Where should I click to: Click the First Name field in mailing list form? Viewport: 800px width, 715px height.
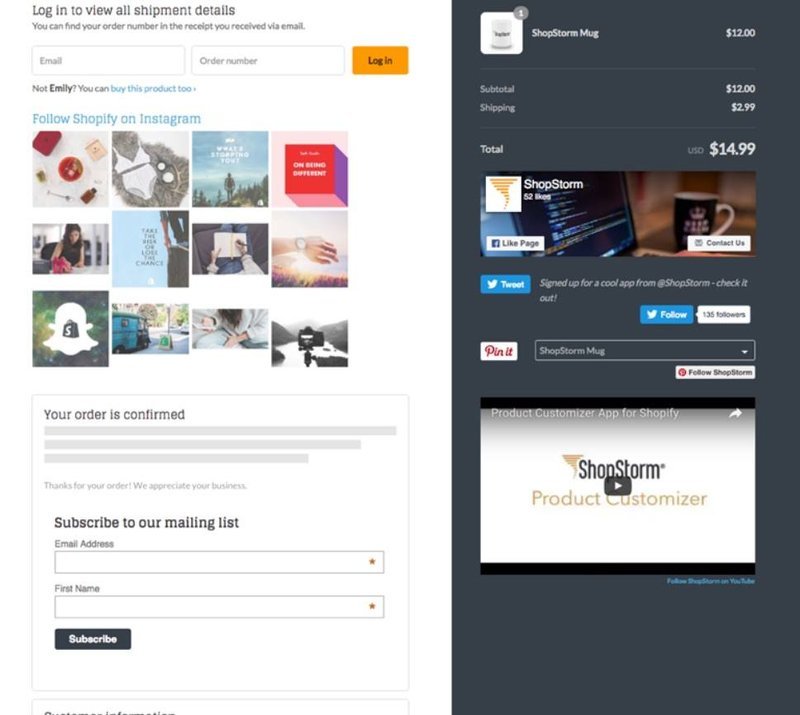click(219, 607)
